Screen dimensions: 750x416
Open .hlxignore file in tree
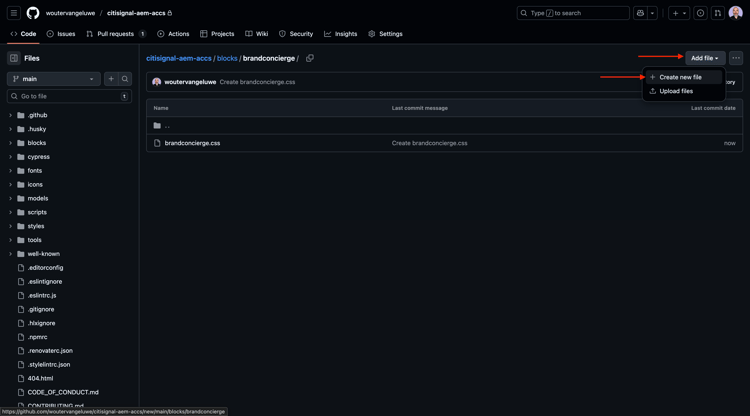(x=41, y=323)
